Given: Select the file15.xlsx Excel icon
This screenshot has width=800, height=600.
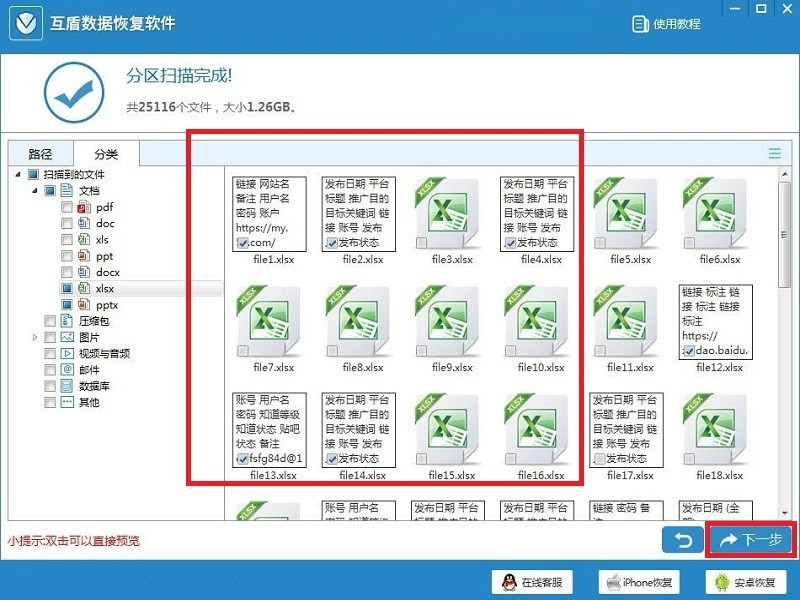Looking at the screenshot, I should click(x=447, y=430).
